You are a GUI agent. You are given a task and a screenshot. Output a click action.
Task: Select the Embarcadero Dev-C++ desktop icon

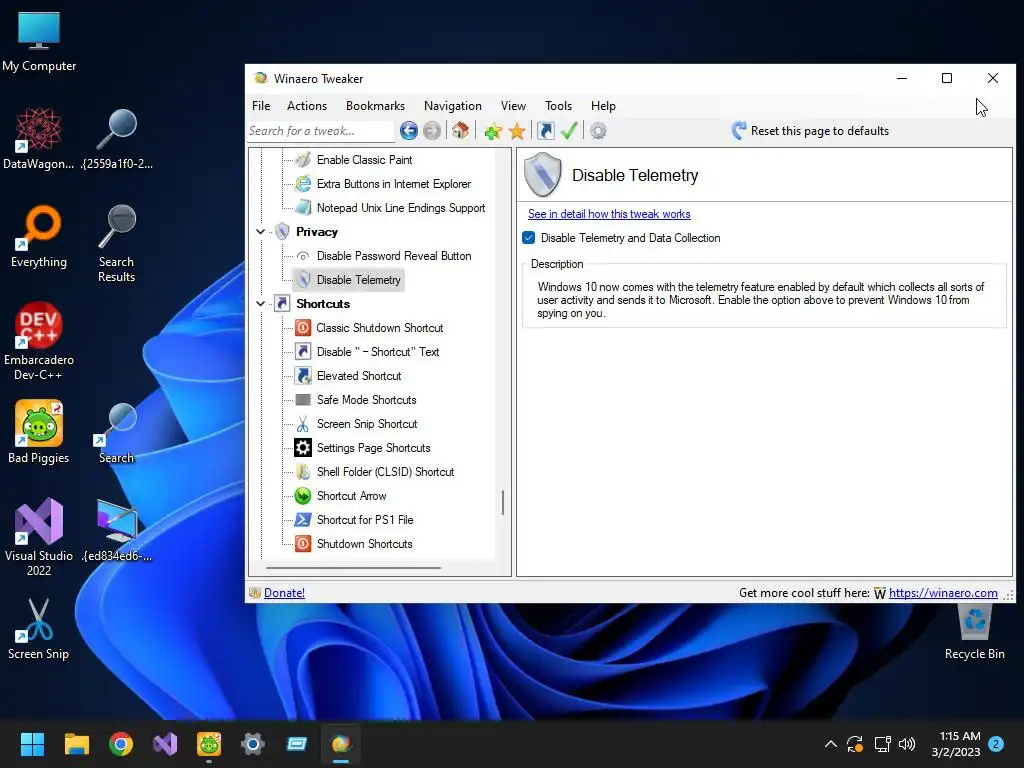coord(39,340)
